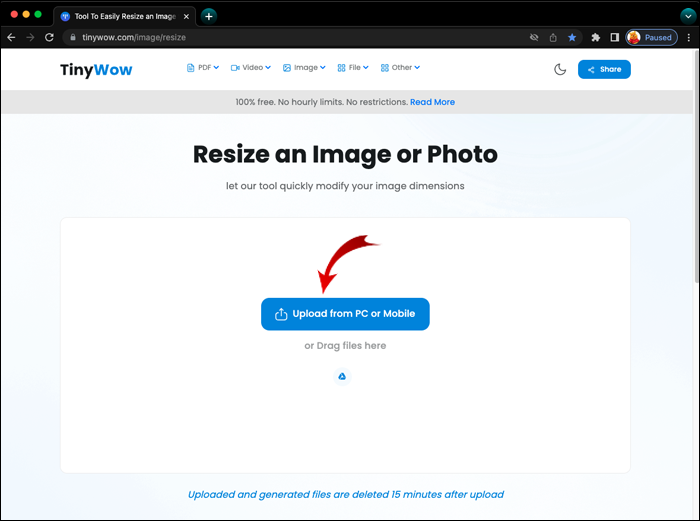Open the tab search chevron button
The image size is (700, 521).
[688, 17]
